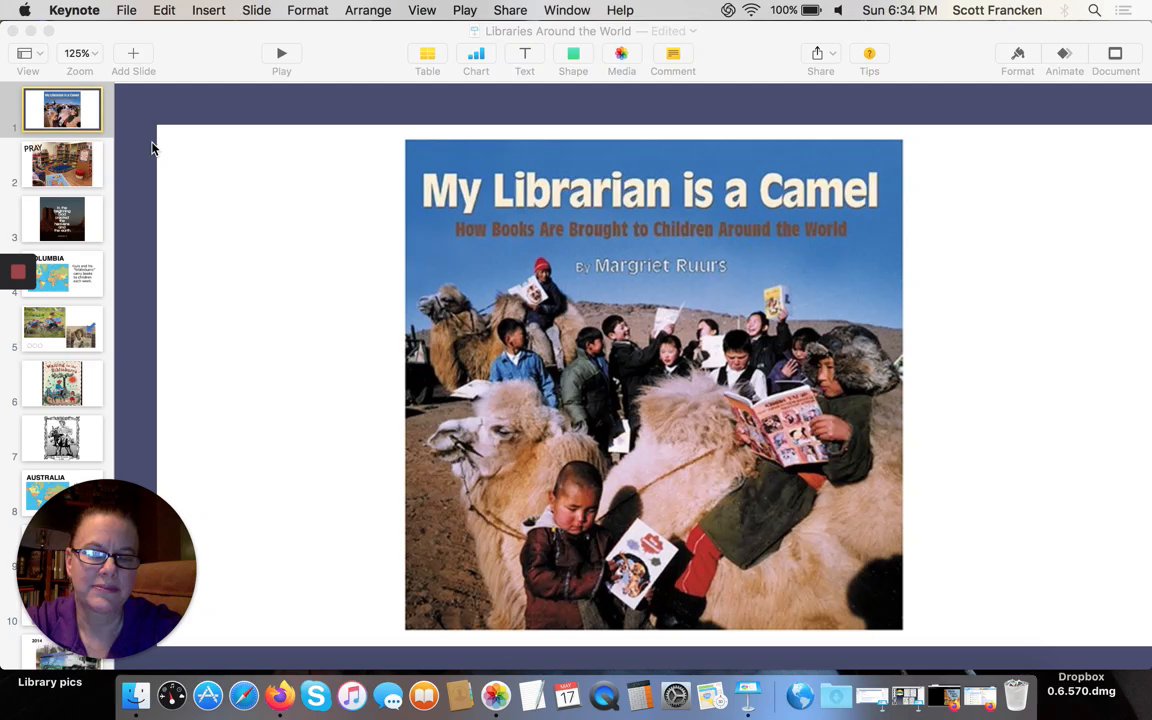Open iTunes from the Dock
This screenshot has width=1152, height=720.
click(x=352, y=695)
